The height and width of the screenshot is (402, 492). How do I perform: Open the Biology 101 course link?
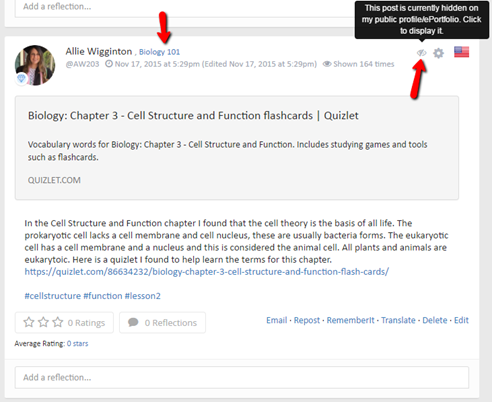pyautogui.click(x=159, y=52)
